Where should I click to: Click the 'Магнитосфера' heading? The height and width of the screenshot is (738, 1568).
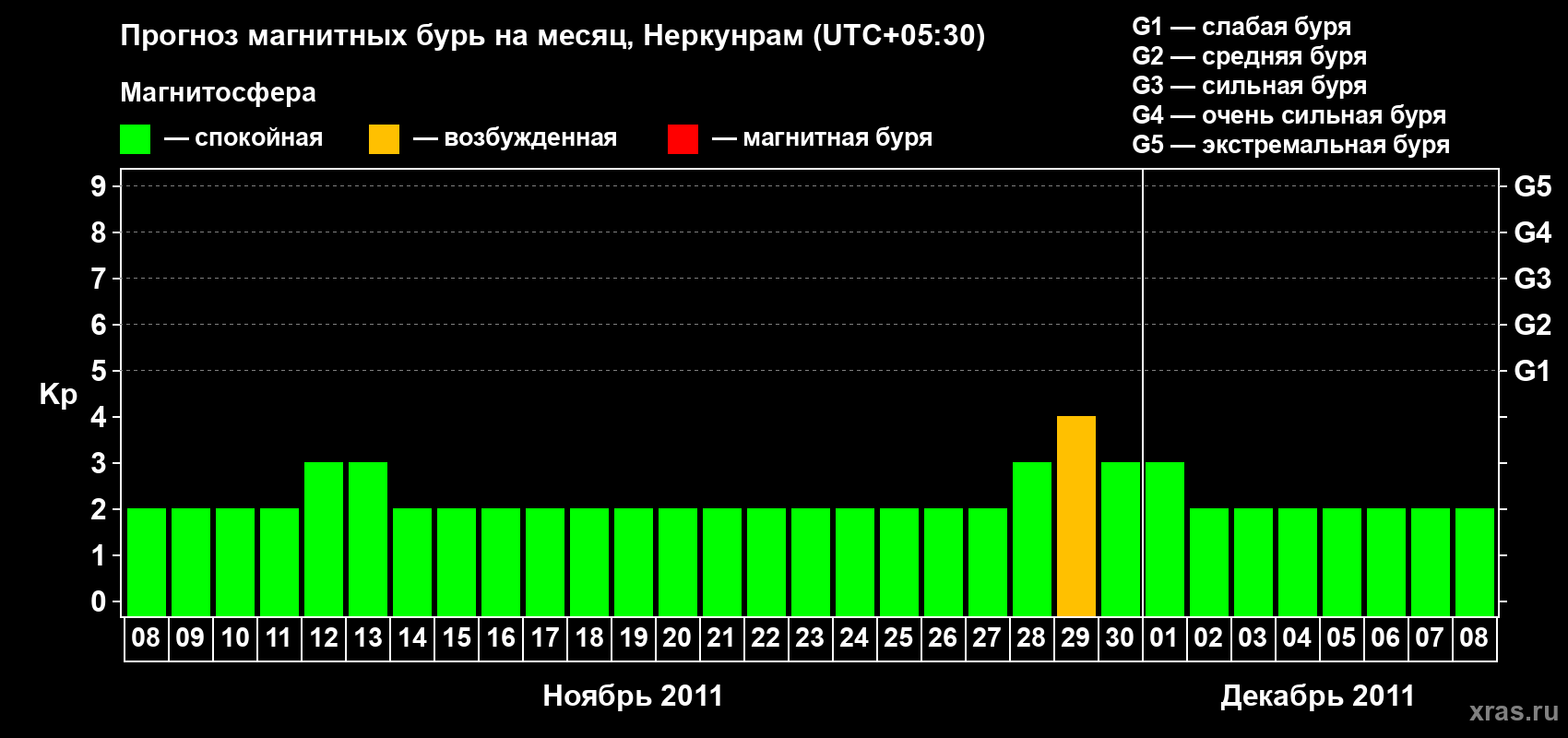click(x=218, y=93)
